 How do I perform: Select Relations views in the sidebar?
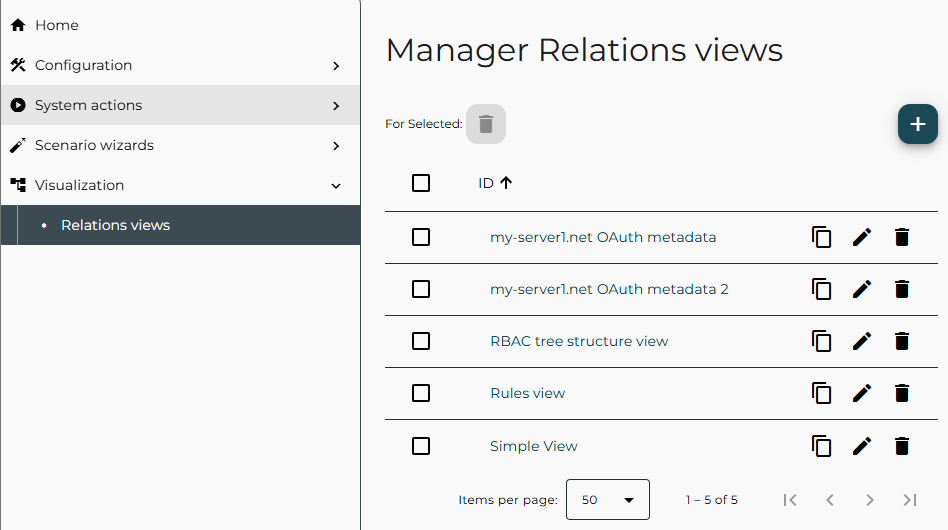(x=180, y=225)
